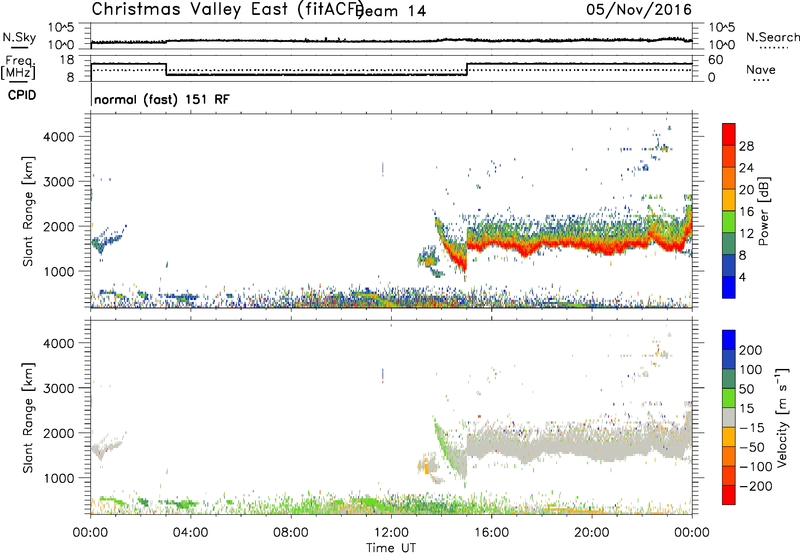The width and height of the screenshot is (800, 554).
Task: Click the Power [dB] colorbar title
Action: [763, 211]
